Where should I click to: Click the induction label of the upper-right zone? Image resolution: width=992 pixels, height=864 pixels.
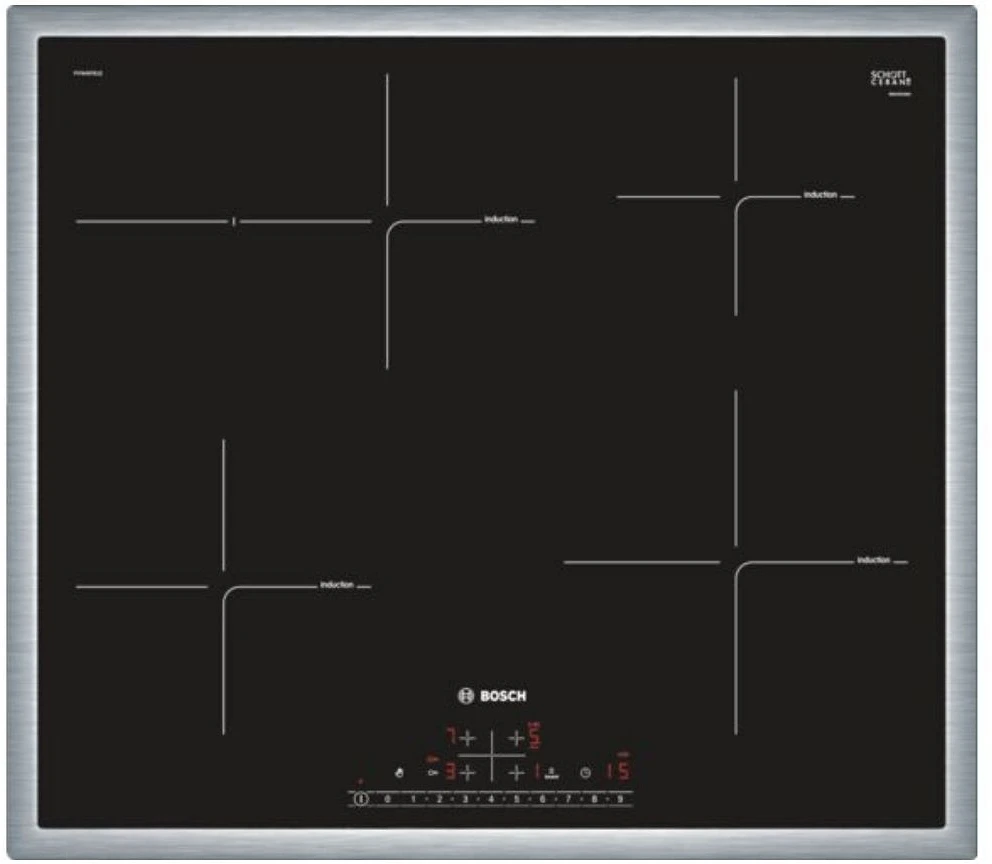coord(820,195)
